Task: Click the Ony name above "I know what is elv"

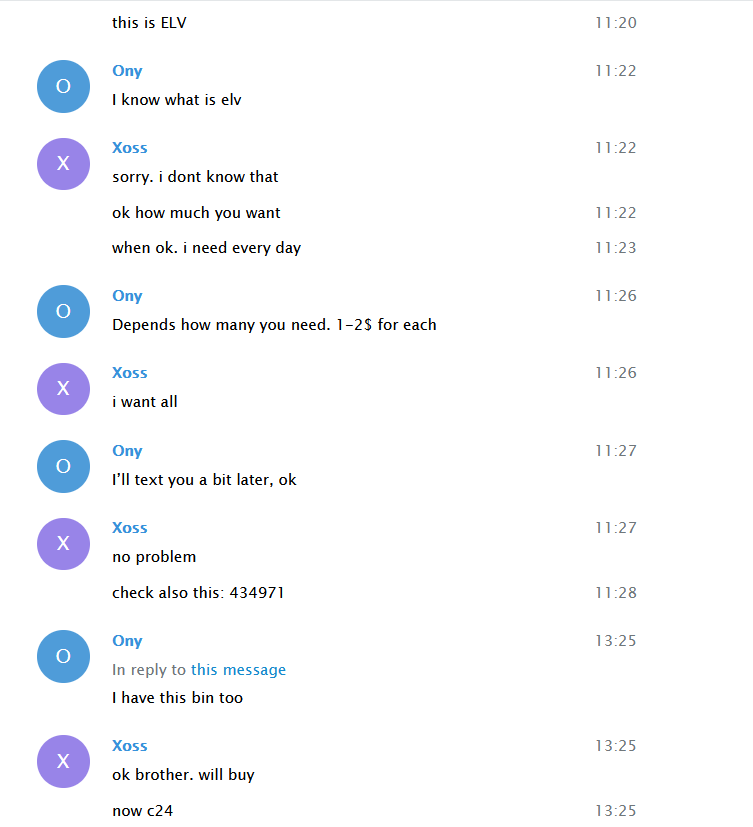Action: pos(127,71)
